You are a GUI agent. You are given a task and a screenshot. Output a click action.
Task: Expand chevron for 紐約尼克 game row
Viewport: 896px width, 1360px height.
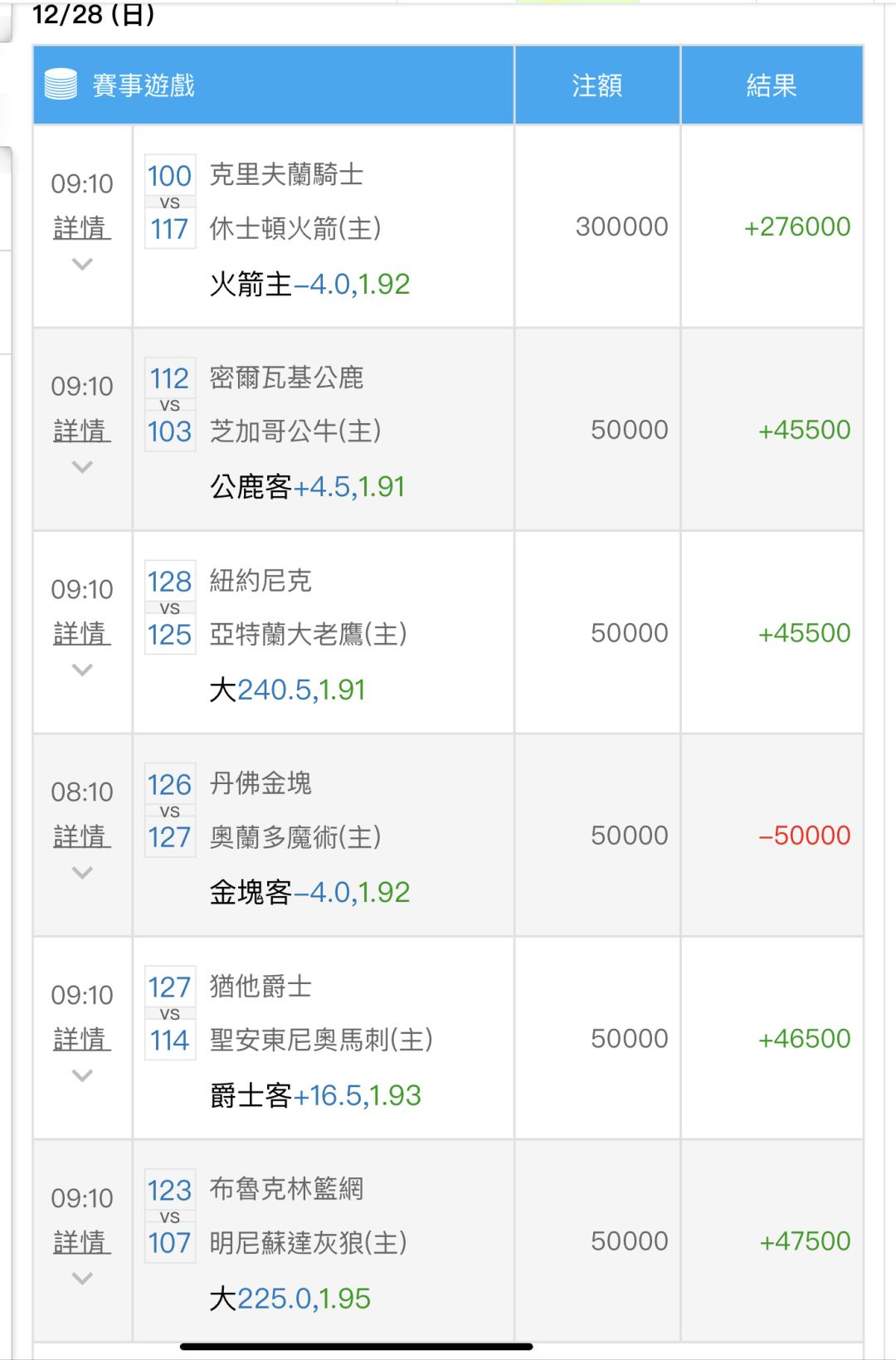click(82, 670)
